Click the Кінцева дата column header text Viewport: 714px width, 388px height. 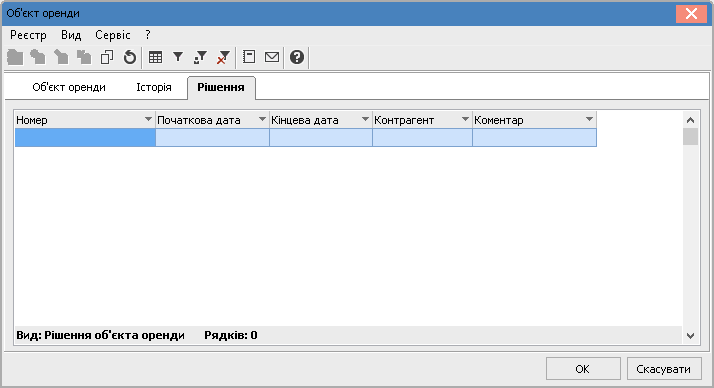(x=305, y=120)
